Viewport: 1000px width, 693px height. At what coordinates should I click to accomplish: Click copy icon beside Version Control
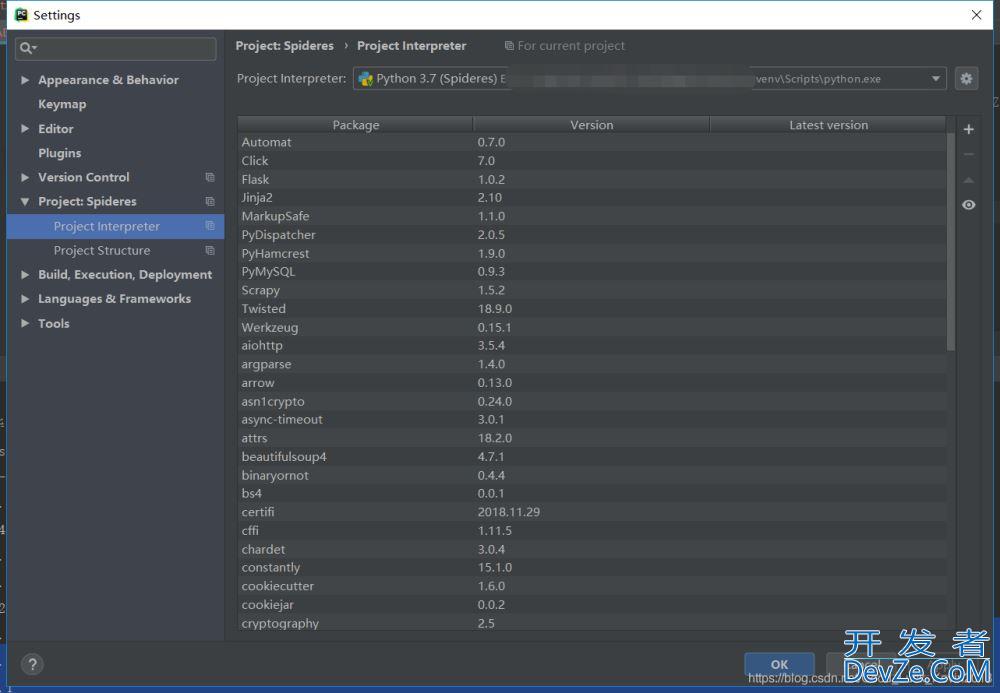210,177
